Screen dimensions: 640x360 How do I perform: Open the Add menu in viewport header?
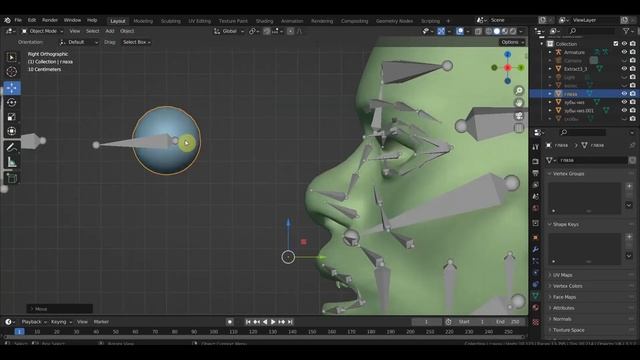[110, 31]
